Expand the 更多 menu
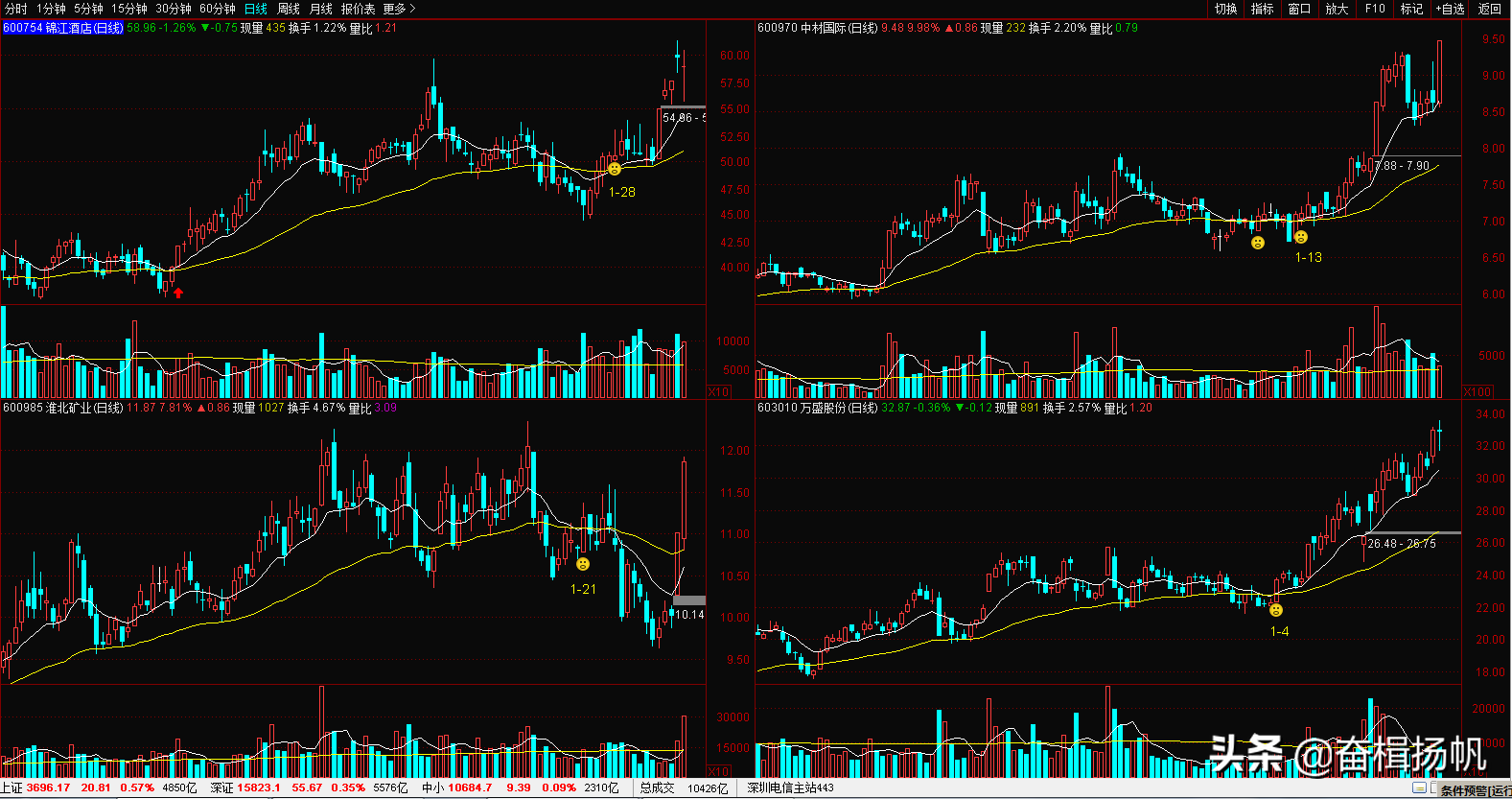1512x799 pixels. (399, 9)
